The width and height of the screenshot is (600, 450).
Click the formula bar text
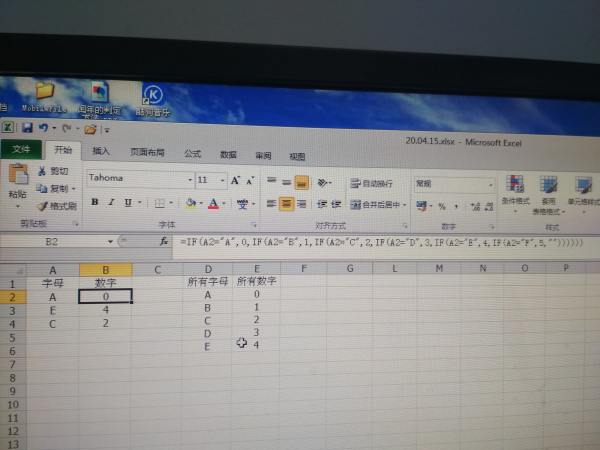point(381,242)
